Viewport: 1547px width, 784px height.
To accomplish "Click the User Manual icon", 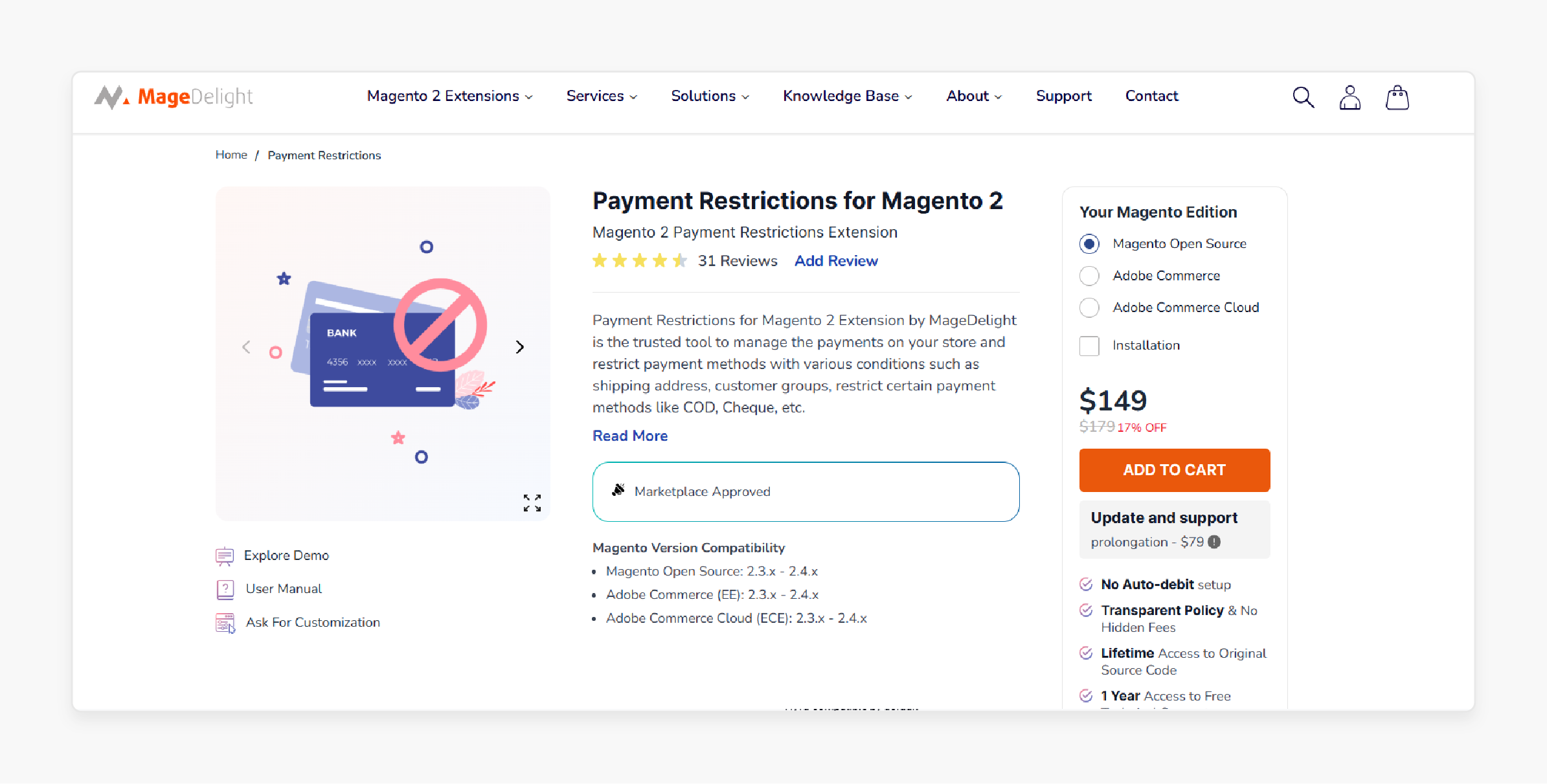I will (x=225, y=589).
